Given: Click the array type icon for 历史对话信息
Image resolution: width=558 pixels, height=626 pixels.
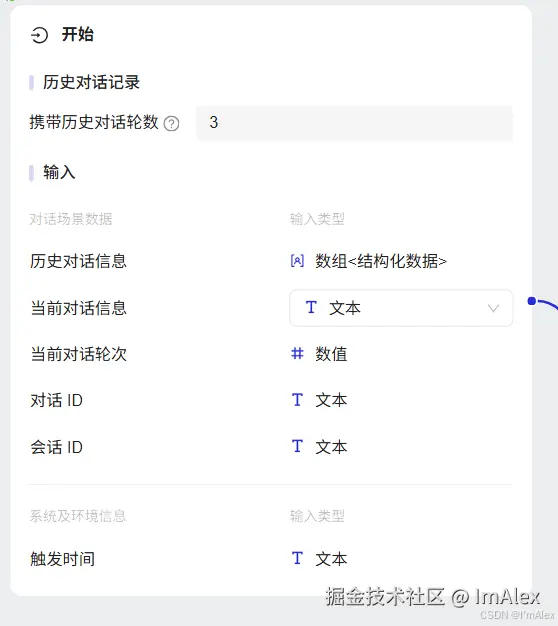Looking at the screenshot, I should click(x=297, y=261).
